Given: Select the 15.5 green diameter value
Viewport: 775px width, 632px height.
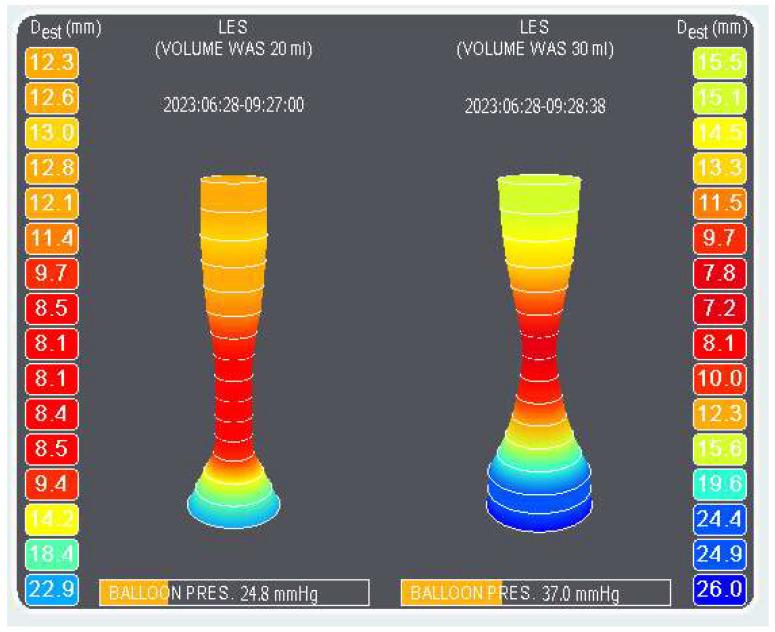Looking at the screenshot, I should pos(719,62).
